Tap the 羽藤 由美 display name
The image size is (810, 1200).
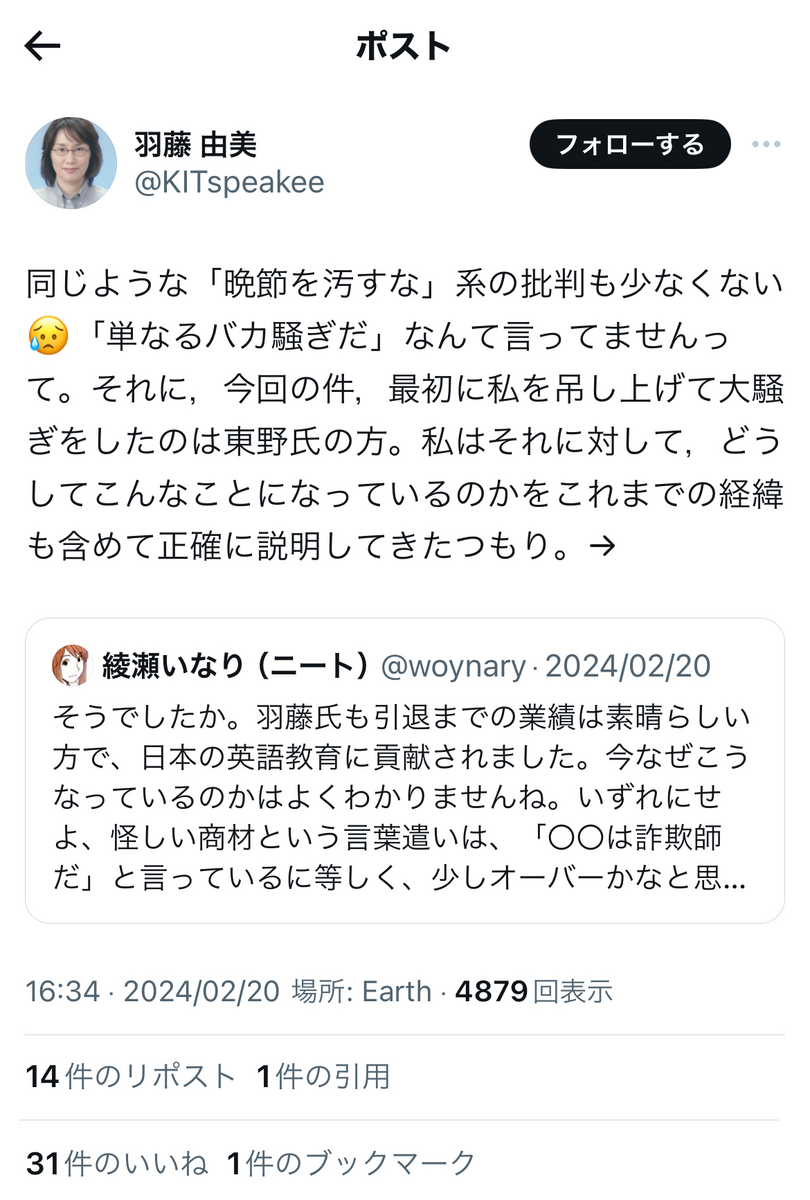pos(195,145)
